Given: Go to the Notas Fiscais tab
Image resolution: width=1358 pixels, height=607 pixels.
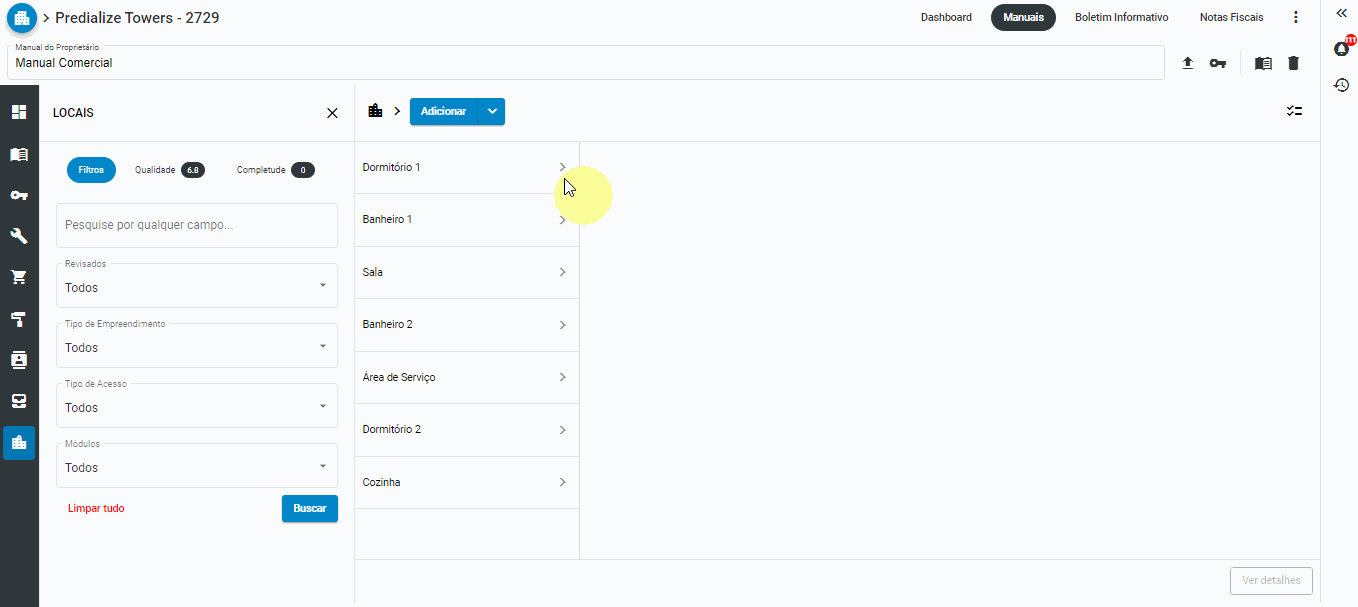Looking at the screenshot, I should pos(1231,18).
